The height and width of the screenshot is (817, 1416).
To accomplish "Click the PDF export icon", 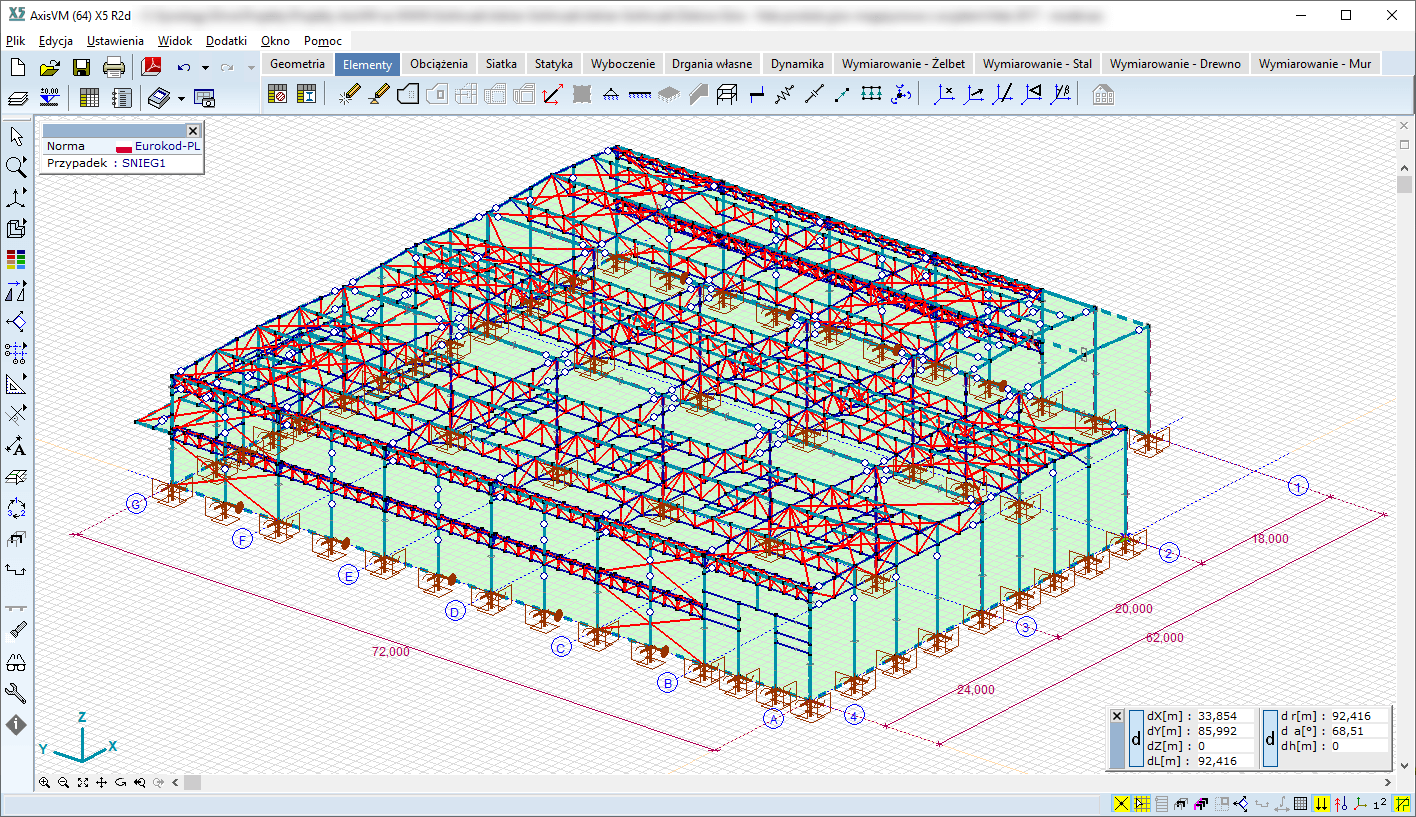I will click(151, 67).
